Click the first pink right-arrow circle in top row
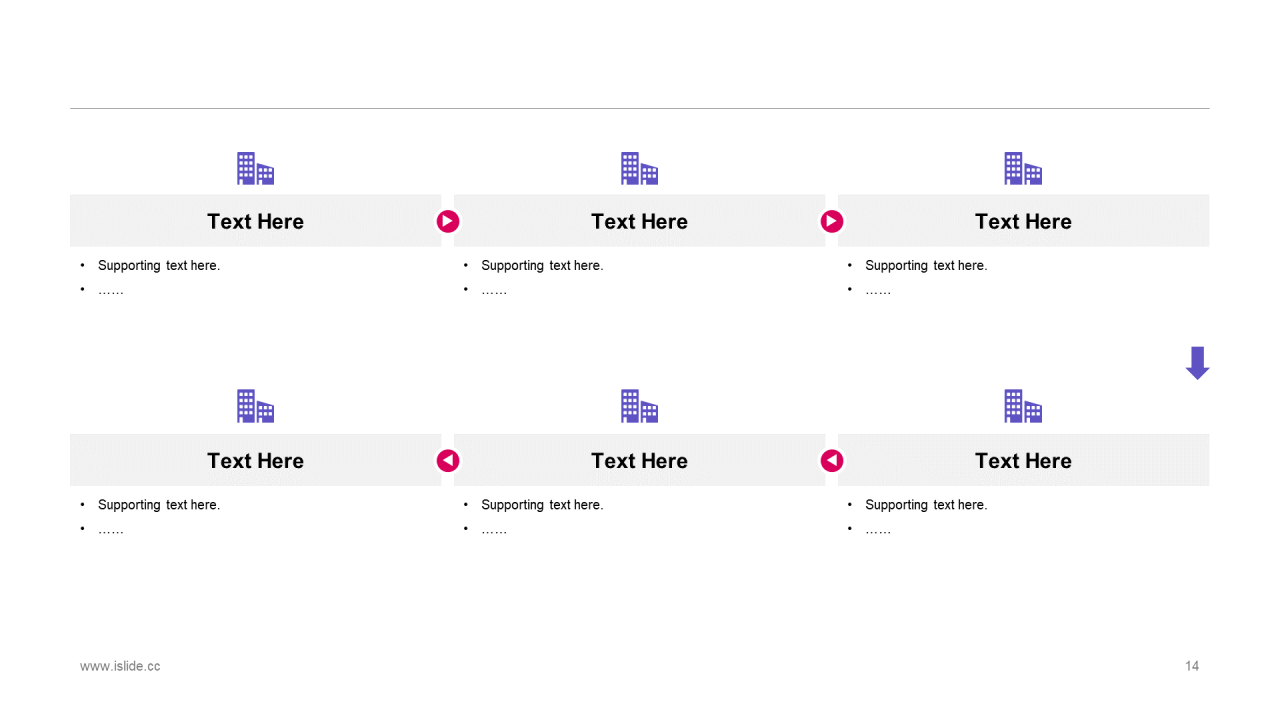1280x720 pixels. click(448, 221)
